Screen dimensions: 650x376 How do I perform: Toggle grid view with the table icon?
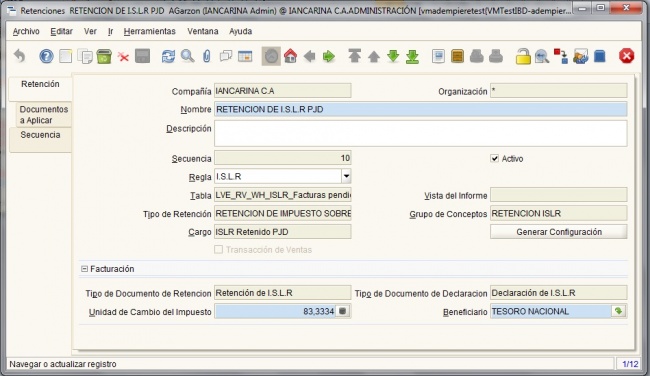[245, 56]
